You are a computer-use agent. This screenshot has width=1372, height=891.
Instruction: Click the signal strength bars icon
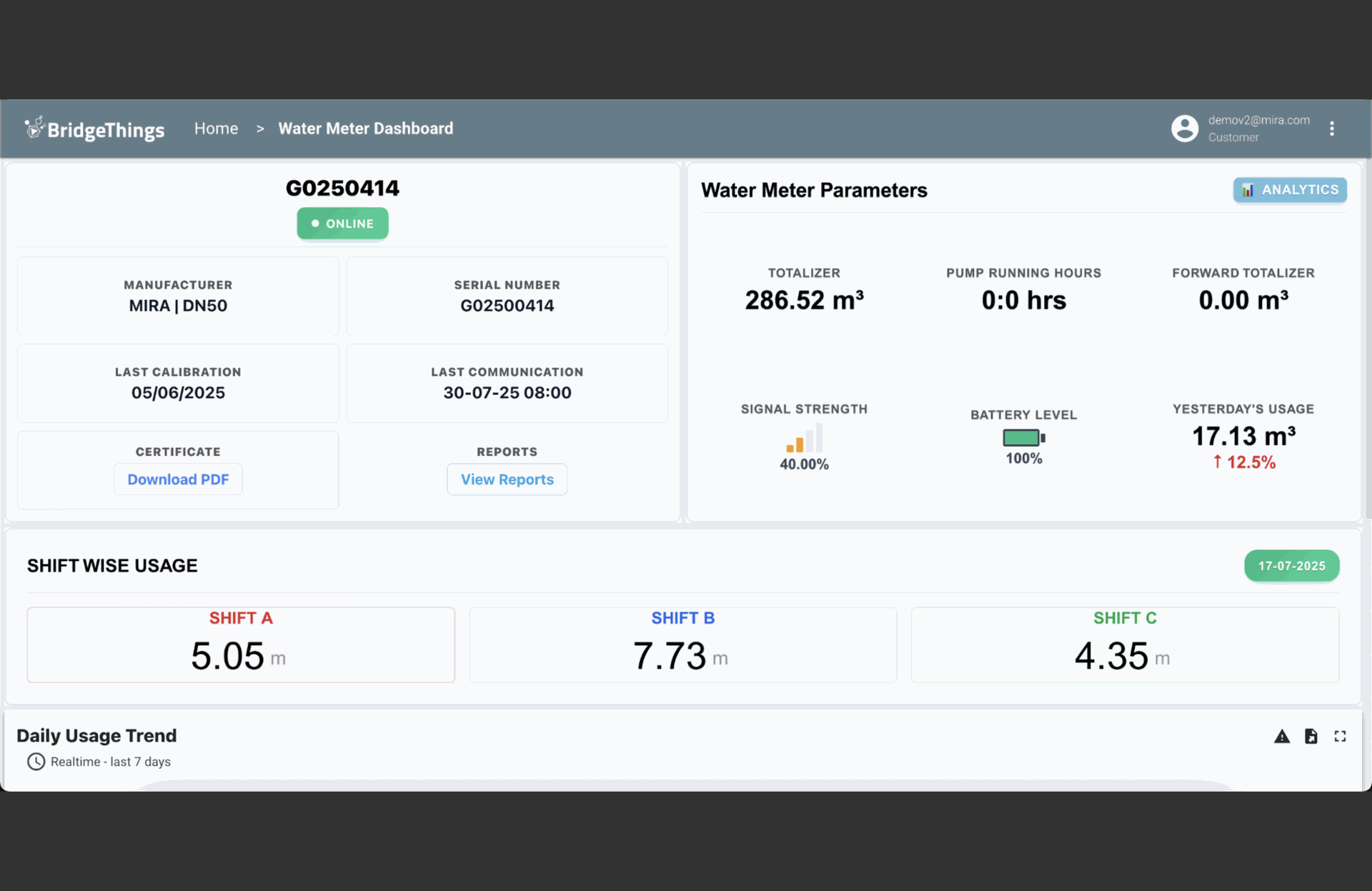pos(804,438)
